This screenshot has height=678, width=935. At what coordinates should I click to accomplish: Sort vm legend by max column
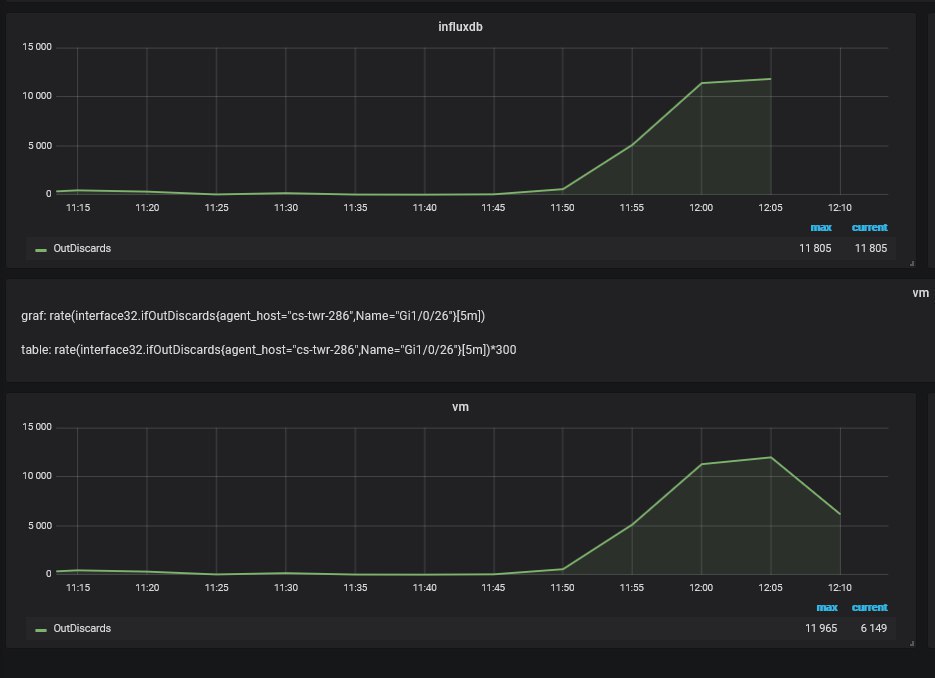click(x=826, y=607)
